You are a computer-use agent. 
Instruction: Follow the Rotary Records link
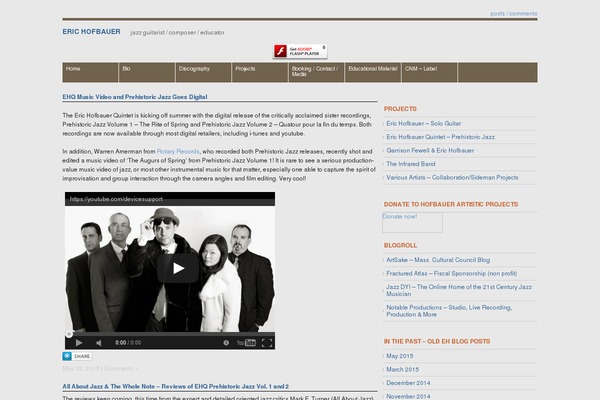coord(178,152)
